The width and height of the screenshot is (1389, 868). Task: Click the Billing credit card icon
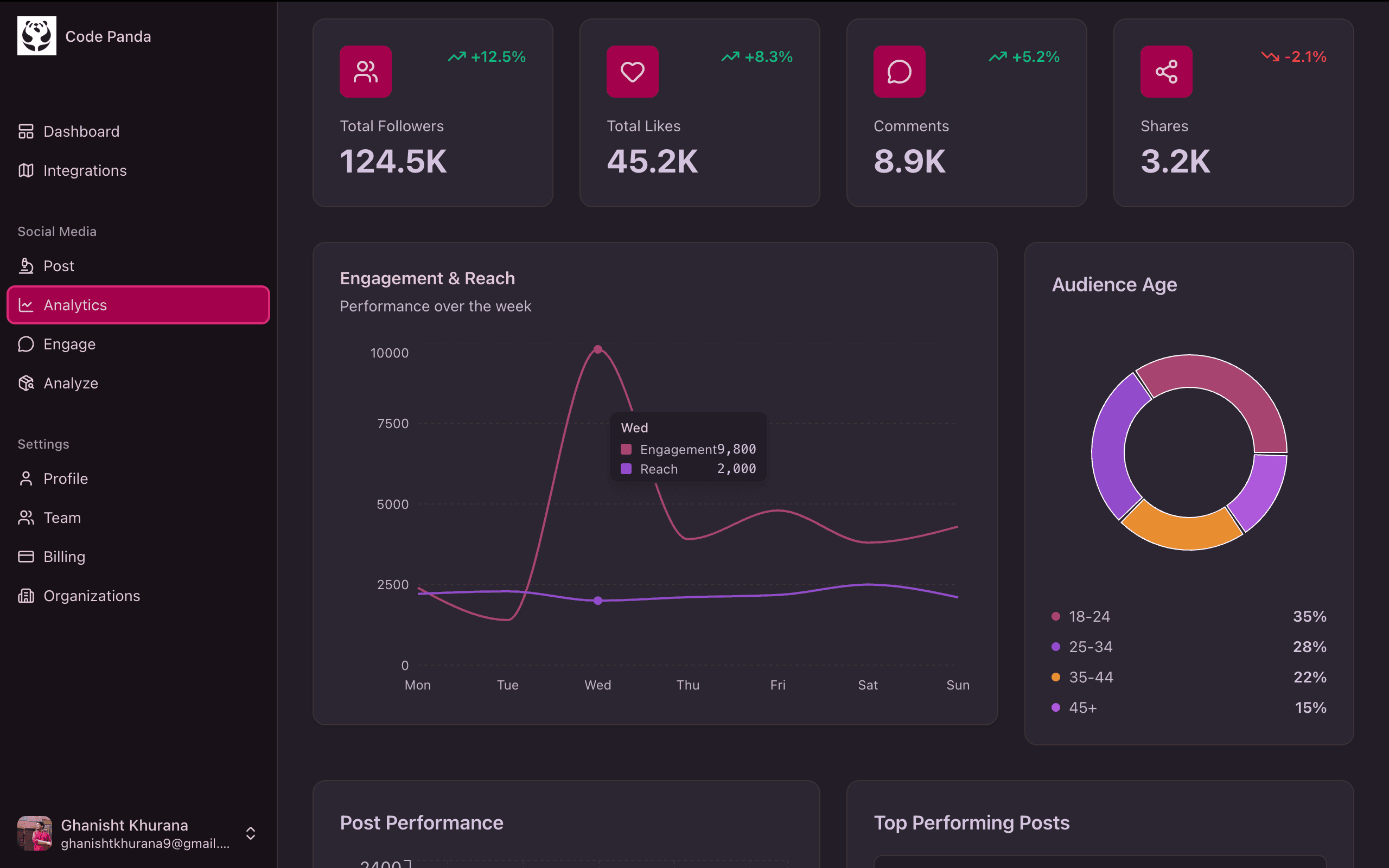click(x=26, y=556)
